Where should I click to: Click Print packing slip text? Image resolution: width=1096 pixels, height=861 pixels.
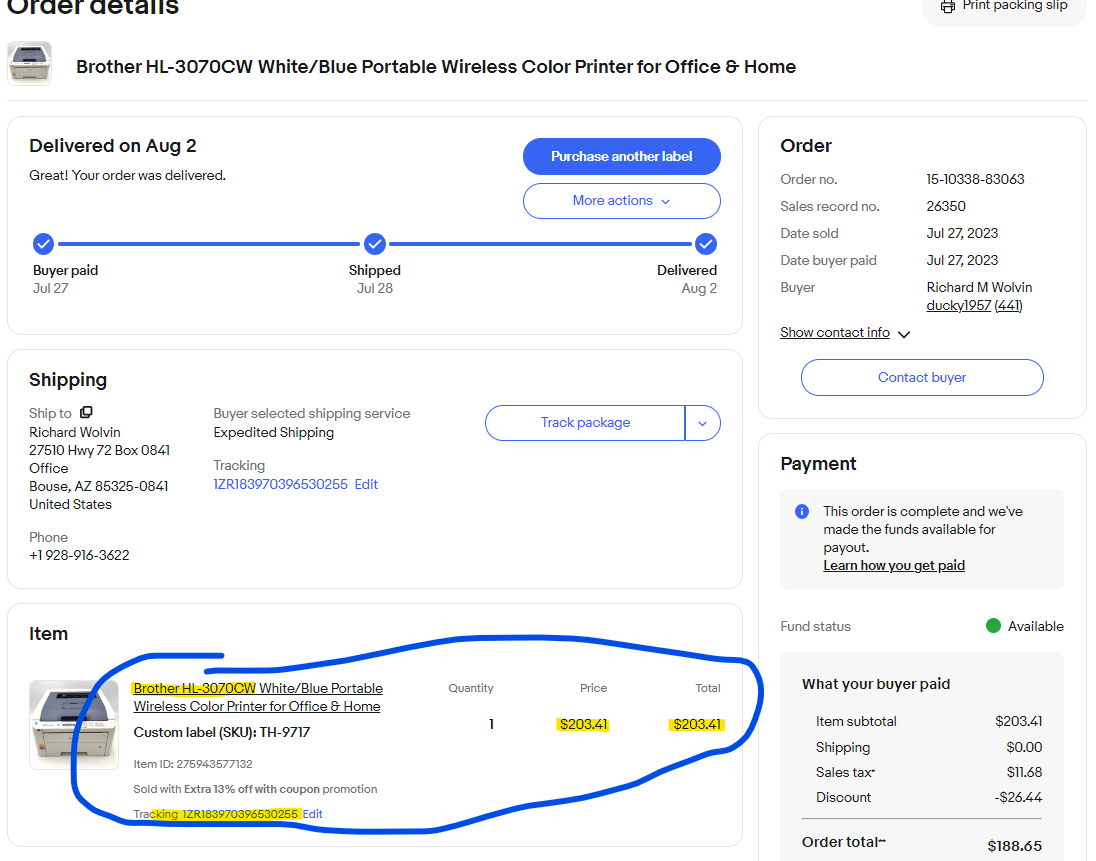click(x=1014, y=6)
